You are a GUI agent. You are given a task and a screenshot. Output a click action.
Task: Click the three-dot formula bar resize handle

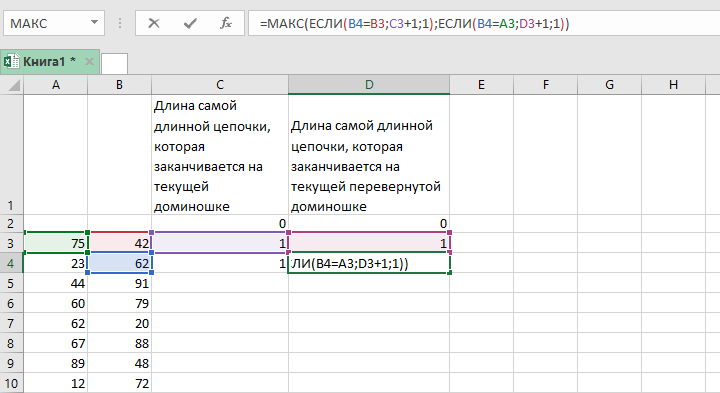pyautogui.click(x=120, y=23)
